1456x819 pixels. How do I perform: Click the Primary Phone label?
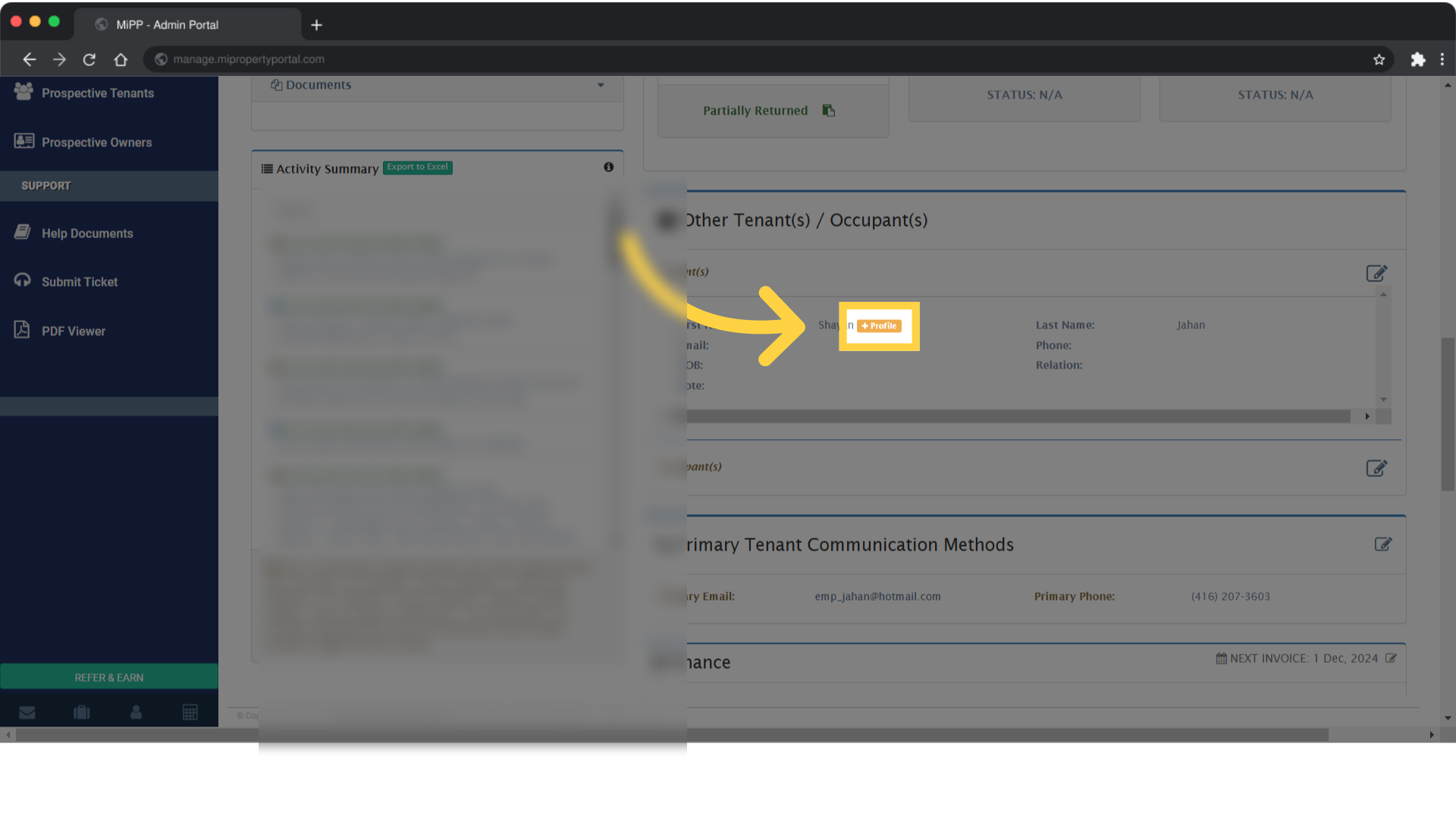[1074, 597]
